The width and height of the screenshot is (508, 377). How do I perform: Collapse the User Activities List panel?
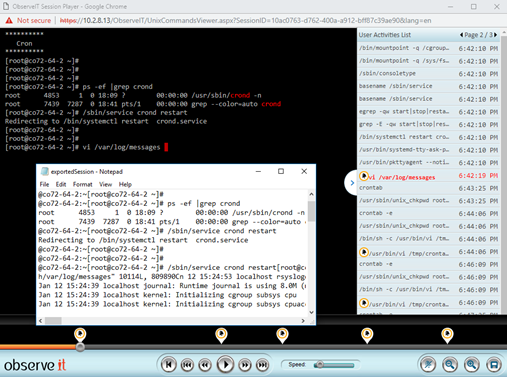(352, 183)
